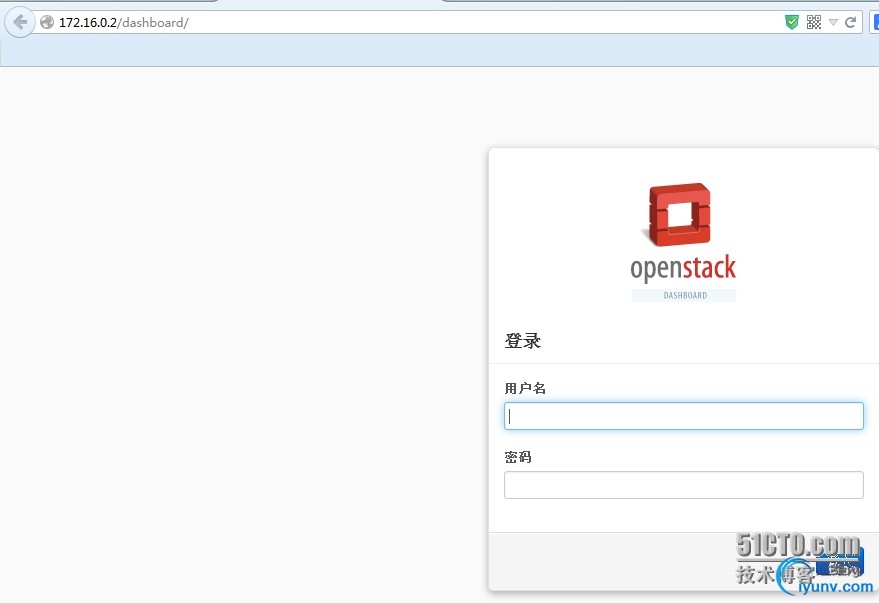Open the QR code icon in address bar
The image size is (879, 603).
click(x=814, y=22)
